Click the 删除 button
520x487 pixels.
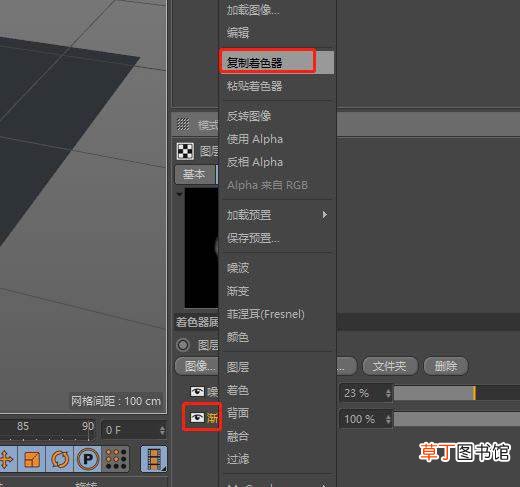[446, 366]
